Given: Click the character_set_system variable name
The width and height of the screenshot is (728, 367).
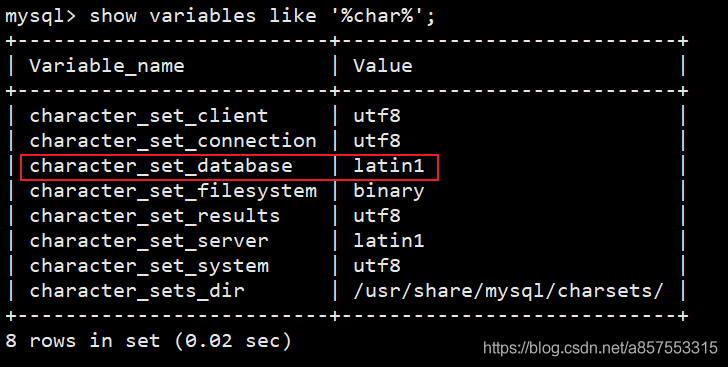Looking at the screenshot, I should point(149,267).
